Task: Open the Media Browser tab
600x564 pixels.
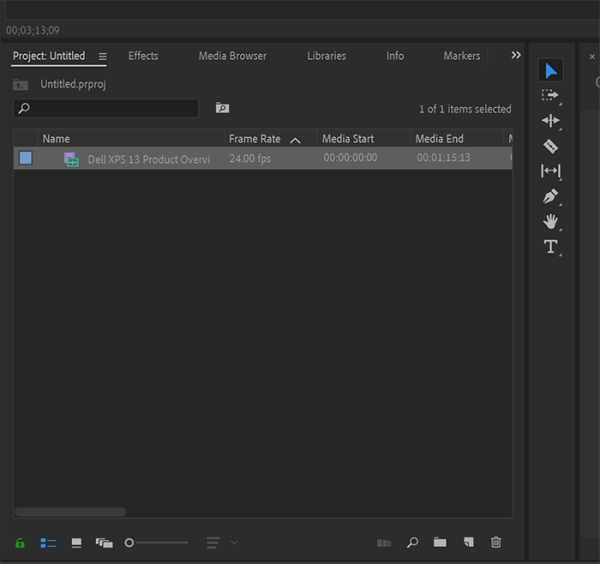Action: click(233, 56)
